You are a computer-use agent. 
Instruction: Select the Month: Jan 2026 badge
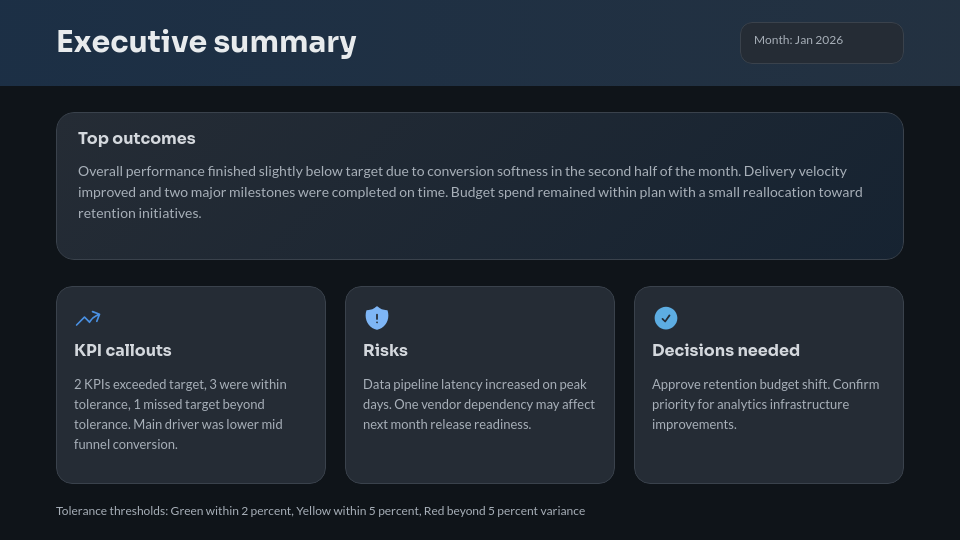click(x=821, y=43)
